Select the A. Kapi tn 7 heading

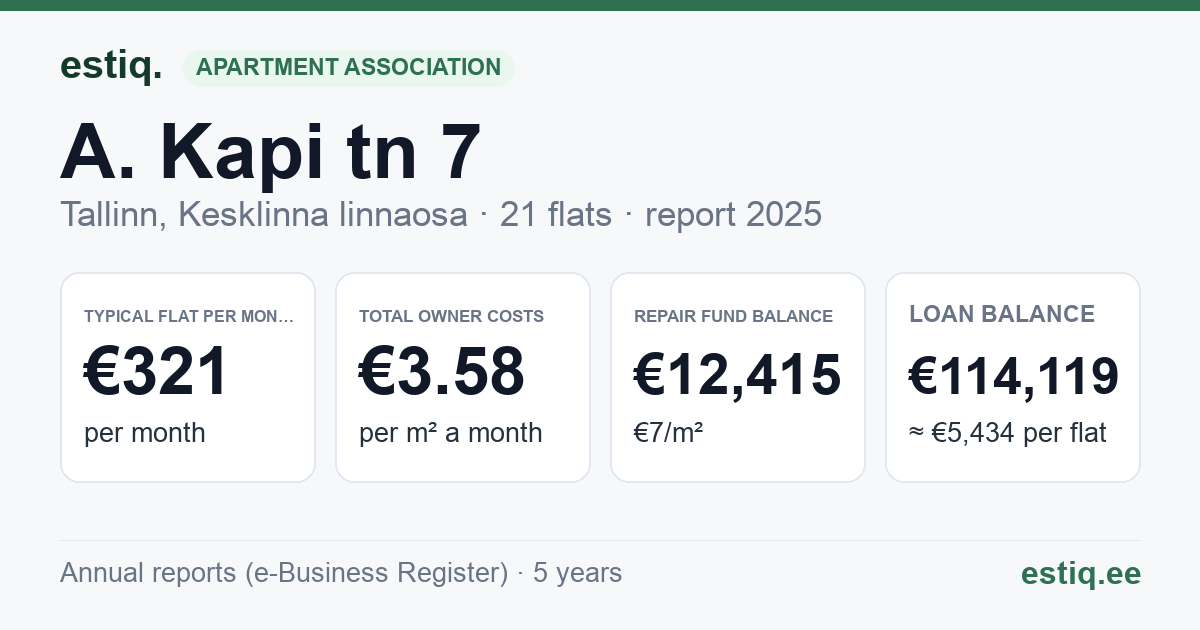[271, 153]
